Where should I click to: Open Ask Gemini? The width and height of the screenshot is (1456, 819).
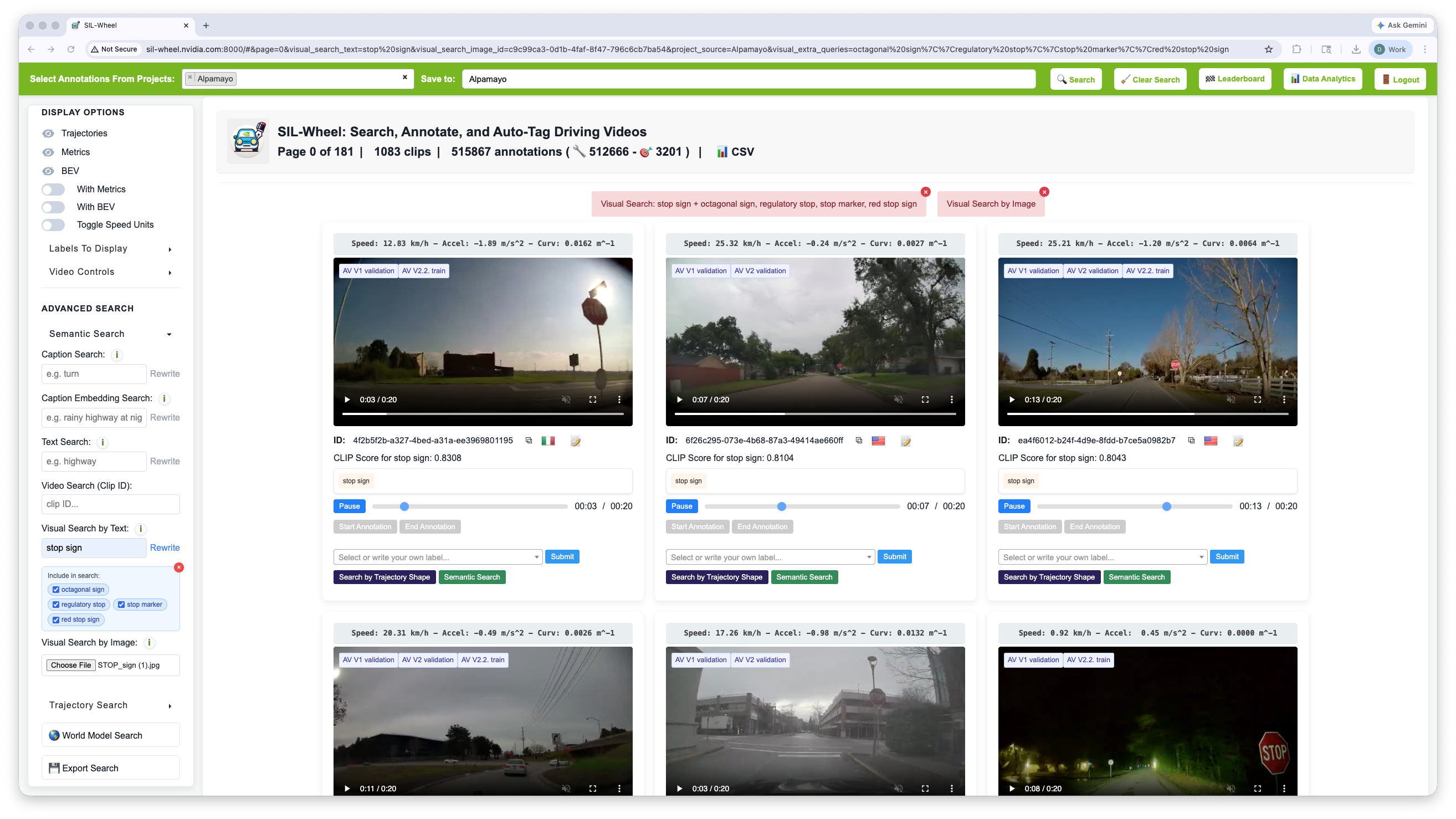tap(1401, 25)
